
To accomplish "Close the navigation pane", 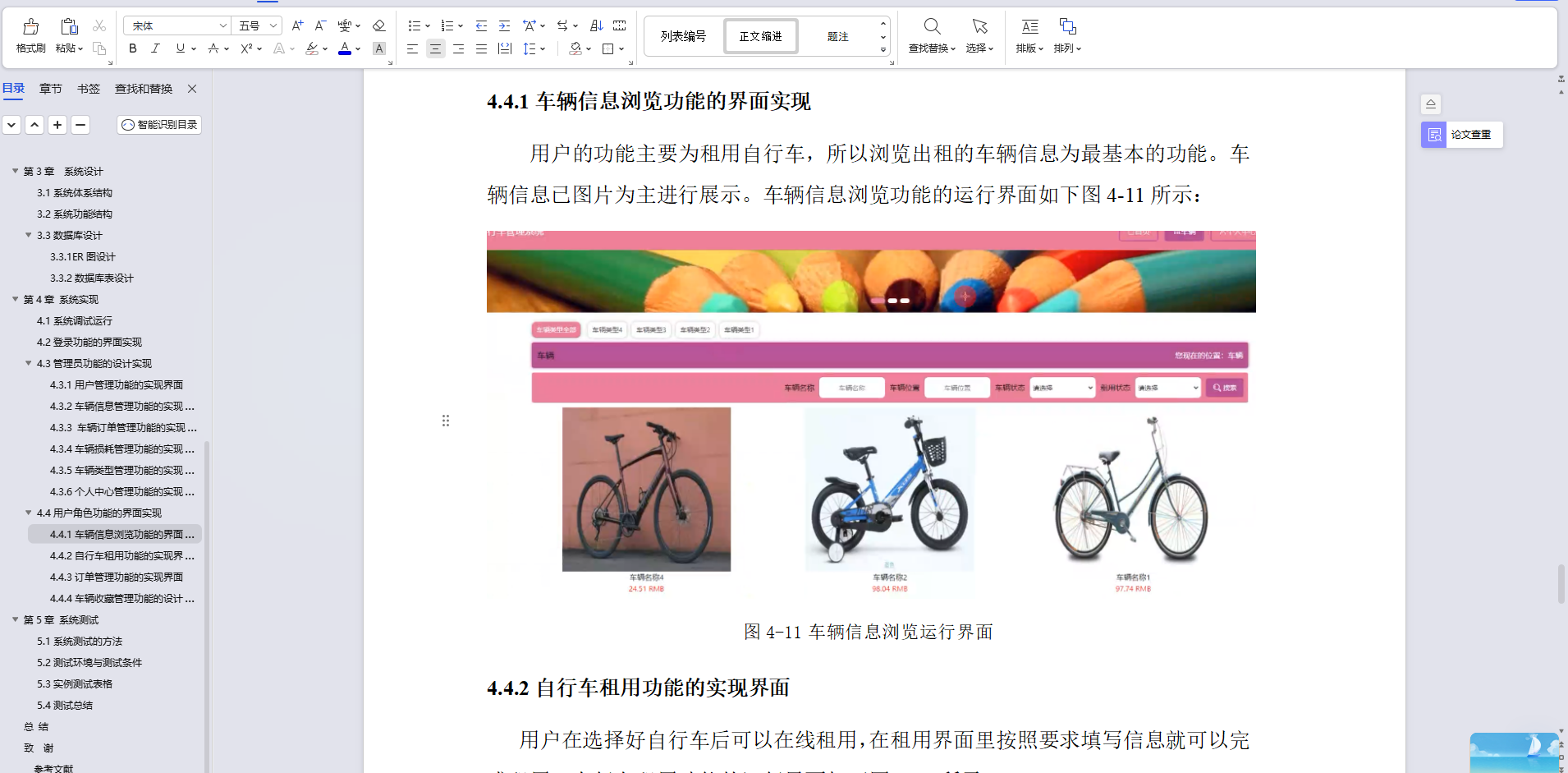I will (x=192, y=89).
